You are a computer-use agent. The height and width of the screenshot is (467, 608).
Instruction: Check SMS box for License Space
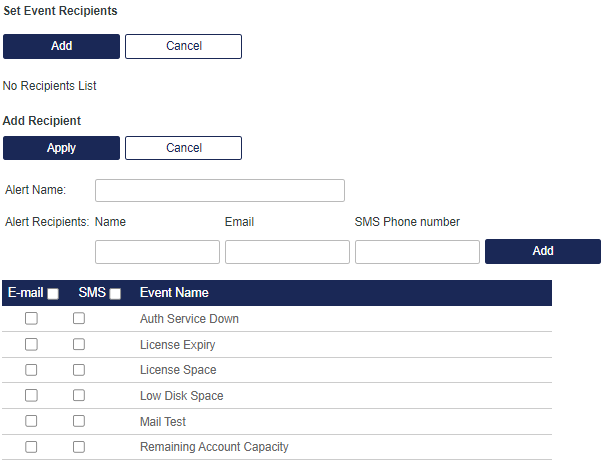[79, 370]
